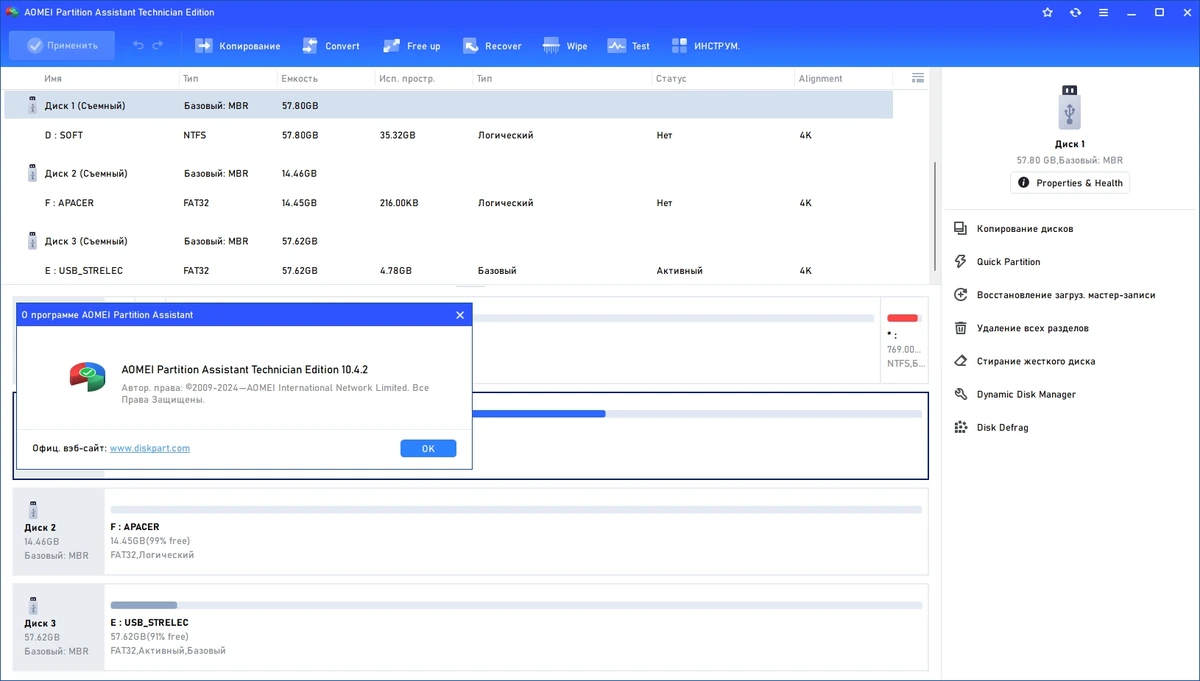The image size is (1200, 681).
Task: Open the Convert toolbar menu
Action: 330,46
